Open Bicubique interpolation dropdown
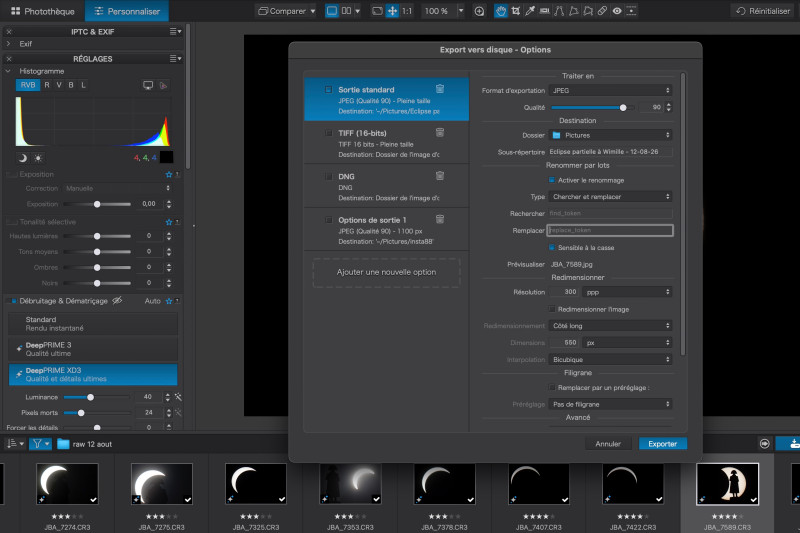The height and width of the screenshot is (533, 800). (x=611, y=360)
